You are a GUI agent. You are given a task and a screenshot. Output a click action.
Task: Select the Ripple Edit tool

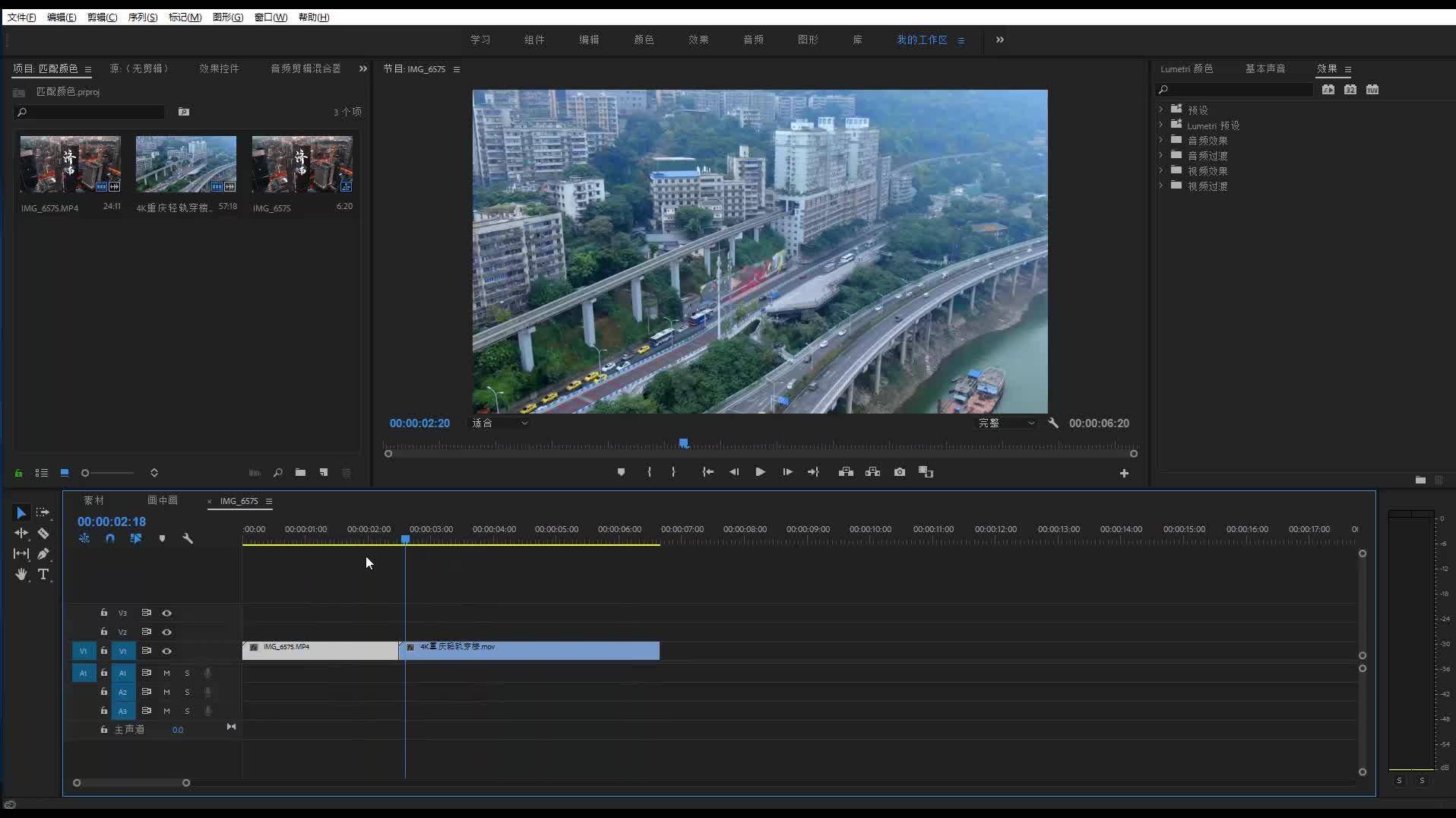point(21,534)
